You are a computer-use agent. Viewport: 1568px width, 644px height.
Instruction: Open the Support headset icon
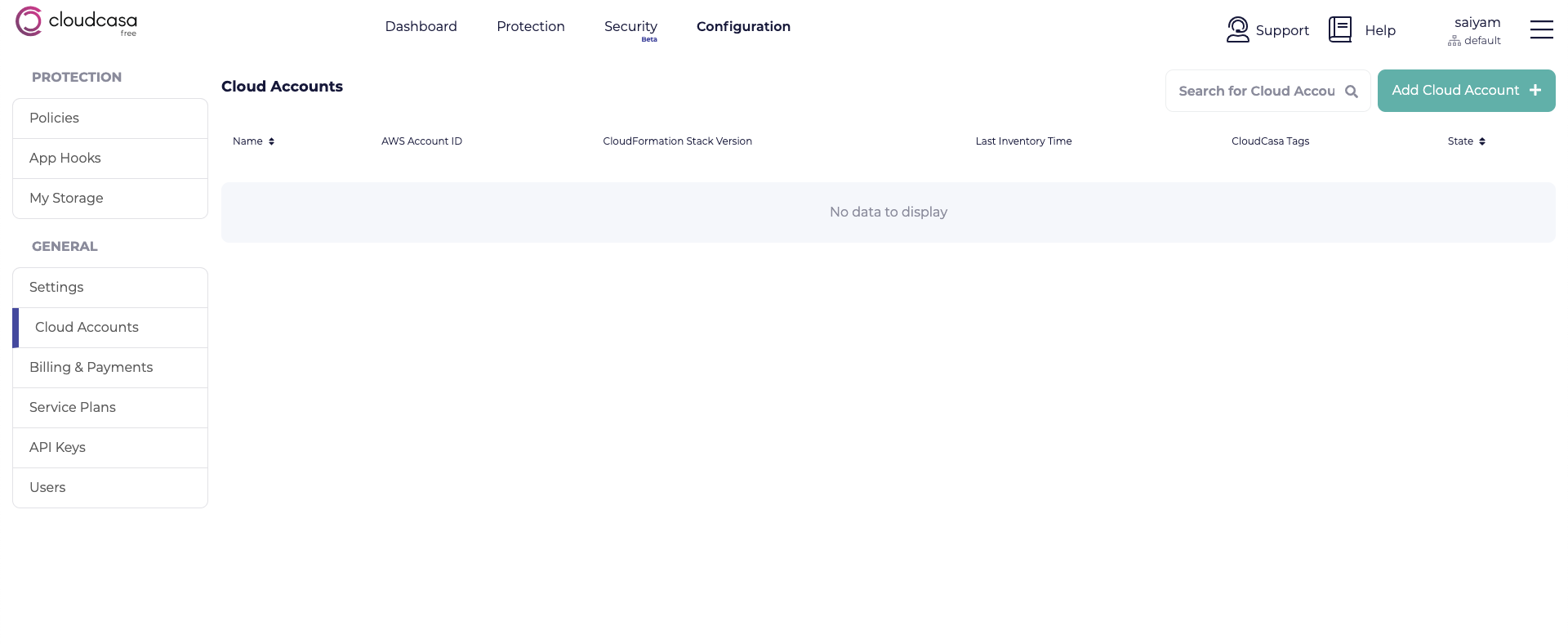point(1238,29)
